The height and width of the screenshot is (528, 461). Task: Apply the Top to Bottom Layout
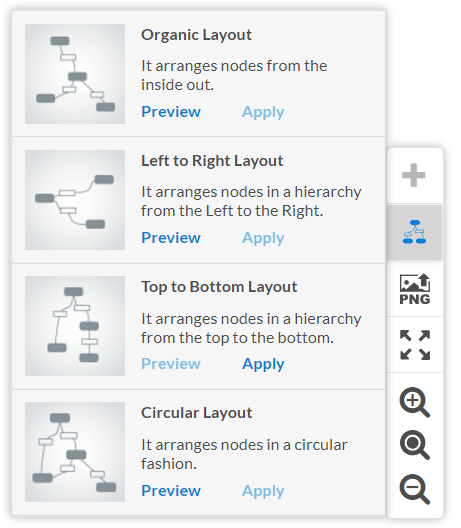(x=263, y=364)
